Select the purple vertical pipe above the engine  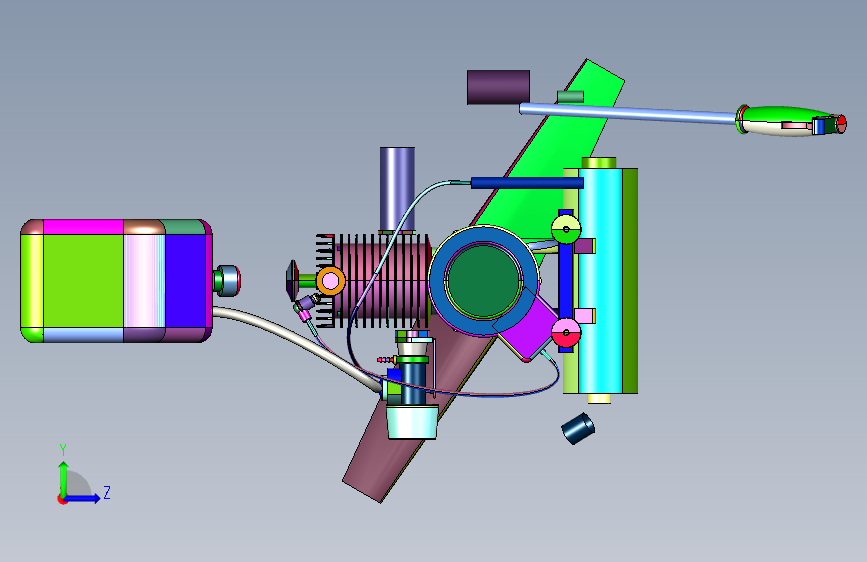[x=397, y=189]
